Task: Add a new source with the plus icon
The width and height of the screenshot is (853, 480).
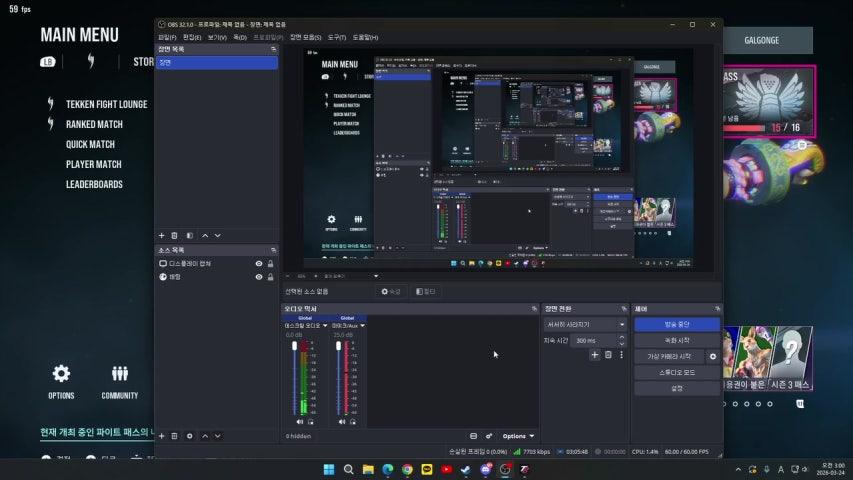Action: [161, 436]
